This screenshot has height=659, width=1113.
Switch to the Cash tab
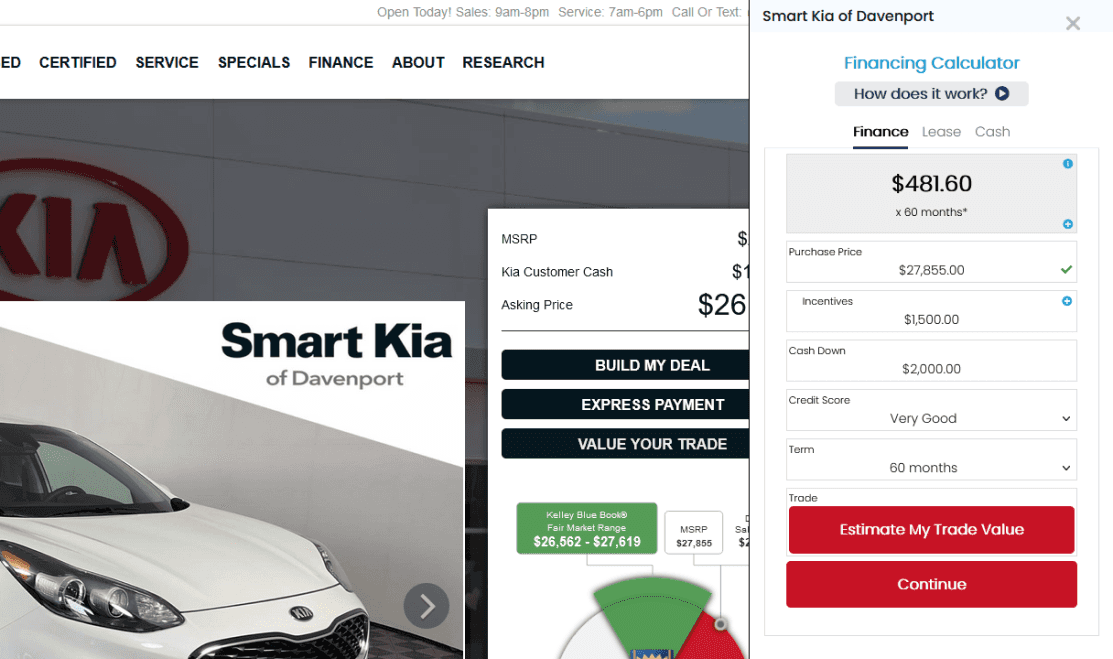tap(992, 131)
